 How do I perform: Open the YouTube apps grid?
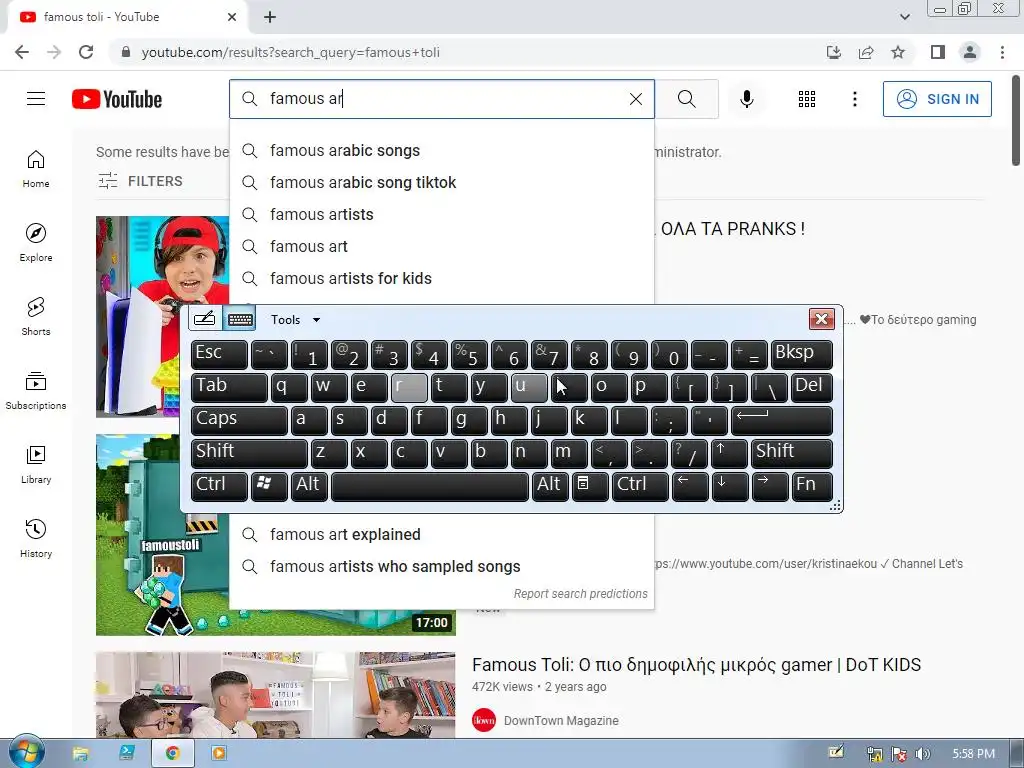click(x=807, y=99)
